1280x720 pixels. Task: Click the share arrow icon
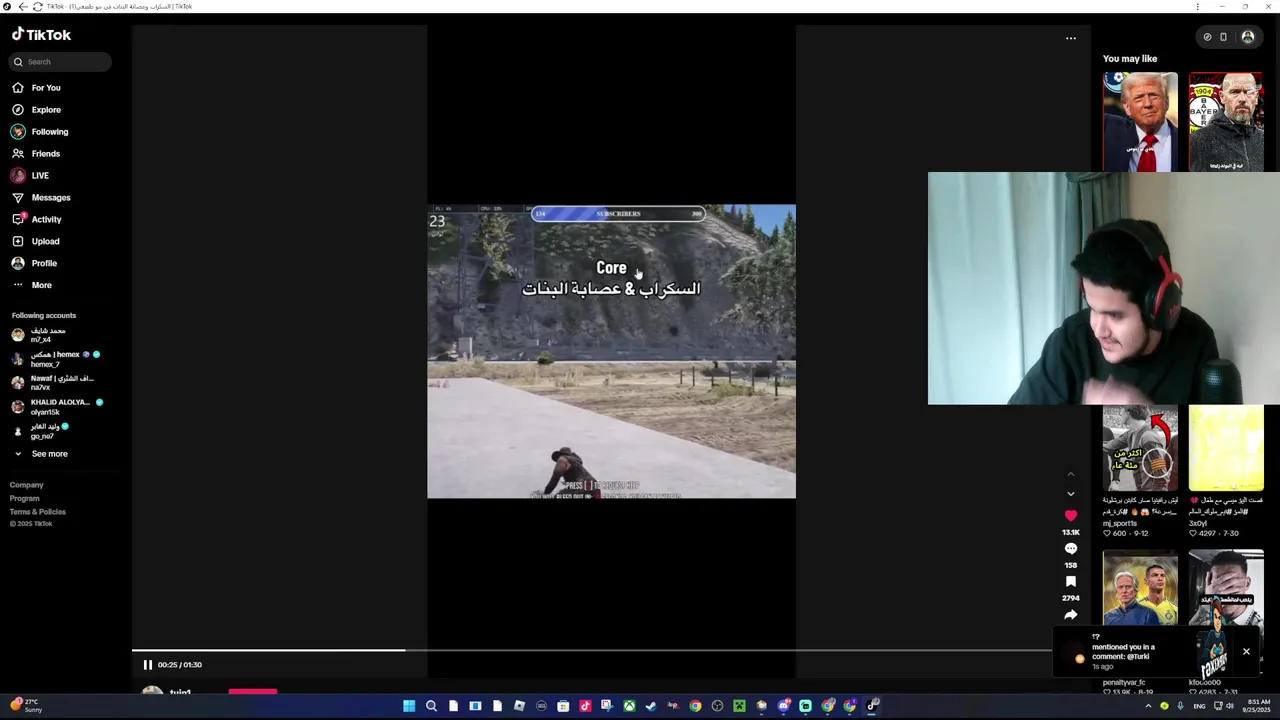tap(1071, 614)
